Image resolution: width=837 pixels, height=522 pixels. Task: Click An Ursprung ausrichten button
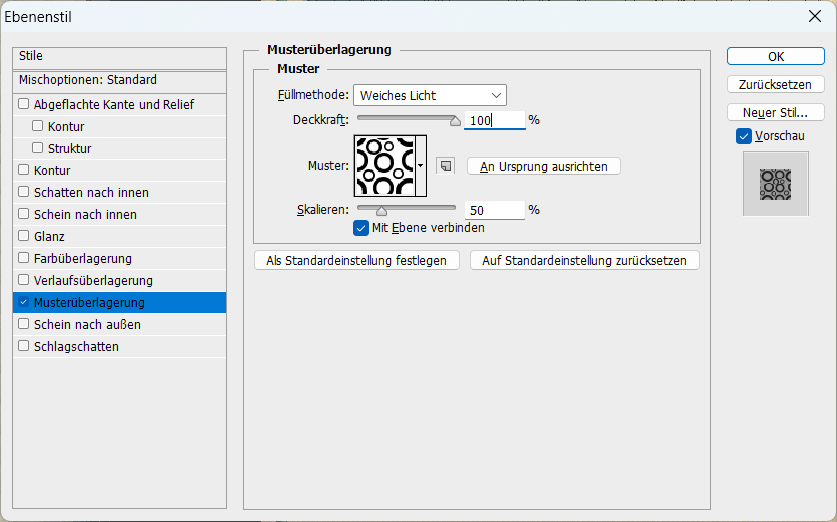pyautogui.click(x=543, y=167)
